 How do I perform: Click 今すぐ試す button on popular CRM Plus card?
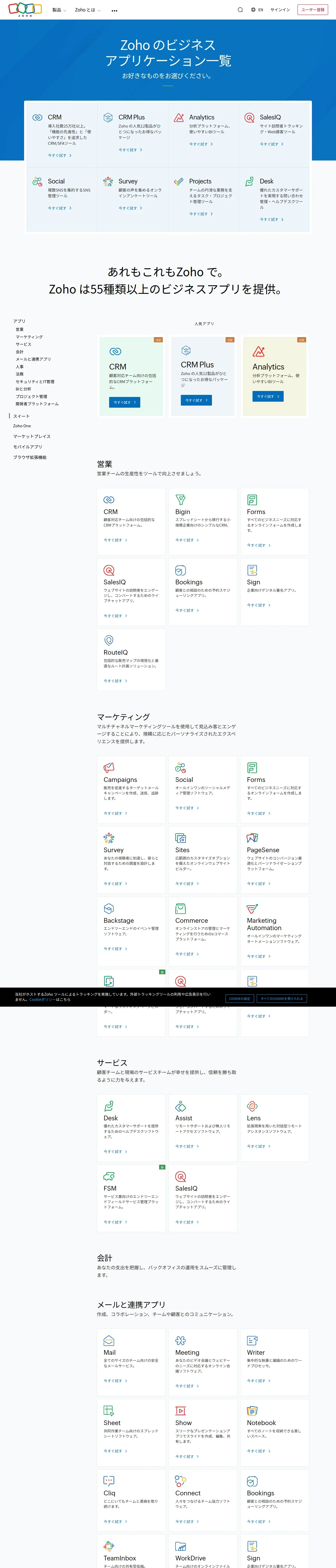click(x=196, y=400)
